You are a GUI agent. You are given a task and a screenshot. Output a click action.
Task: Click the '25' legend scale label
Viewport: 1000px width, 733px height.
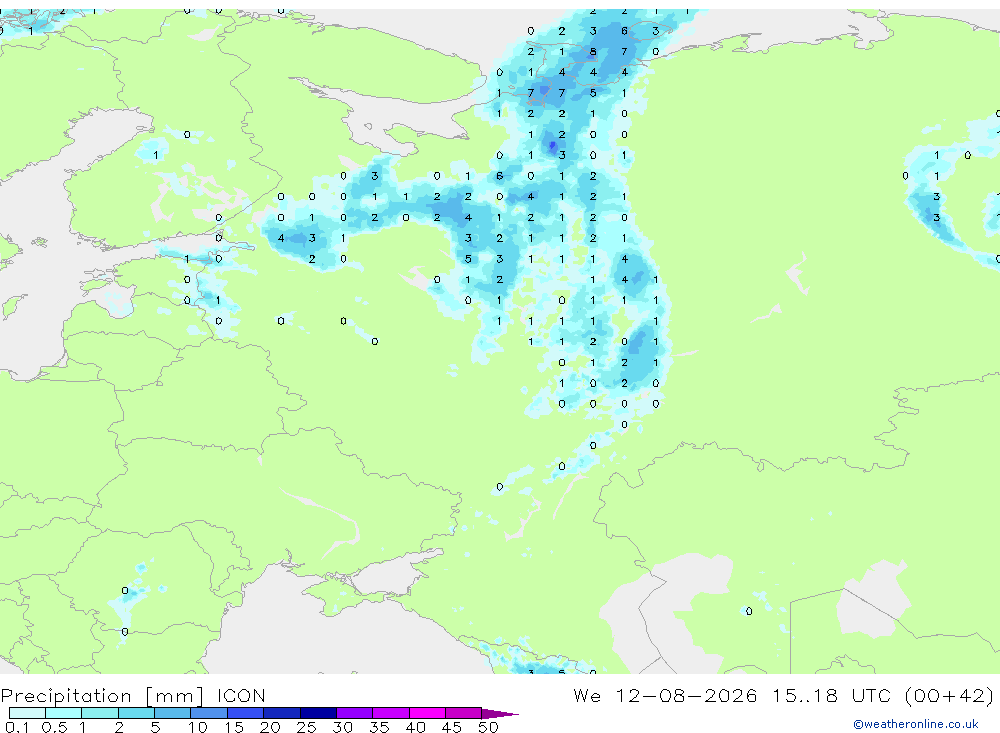coord(306,727)
